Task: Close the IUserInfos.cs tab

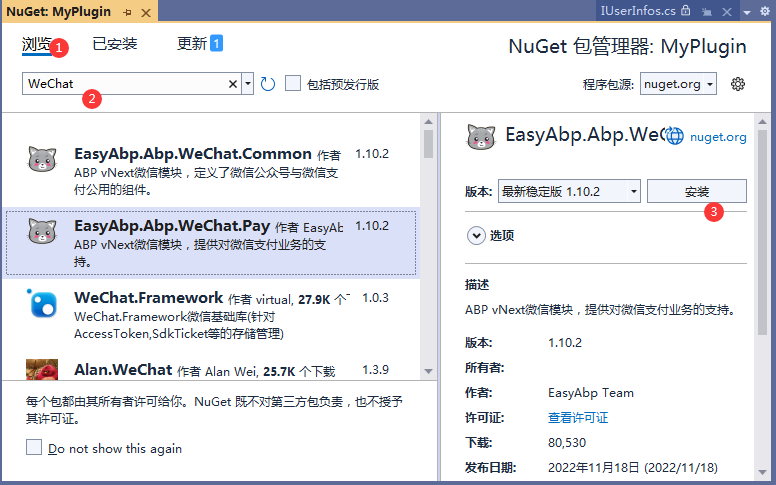Action: (727, 12)
